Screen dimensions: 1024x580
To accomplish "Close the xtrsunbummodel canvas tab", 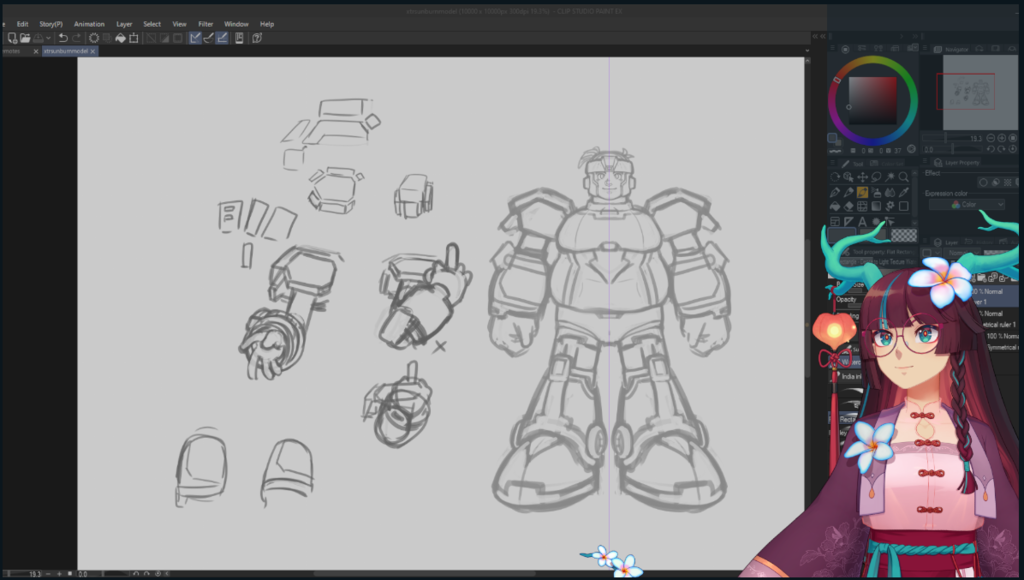I will point(93,51).
